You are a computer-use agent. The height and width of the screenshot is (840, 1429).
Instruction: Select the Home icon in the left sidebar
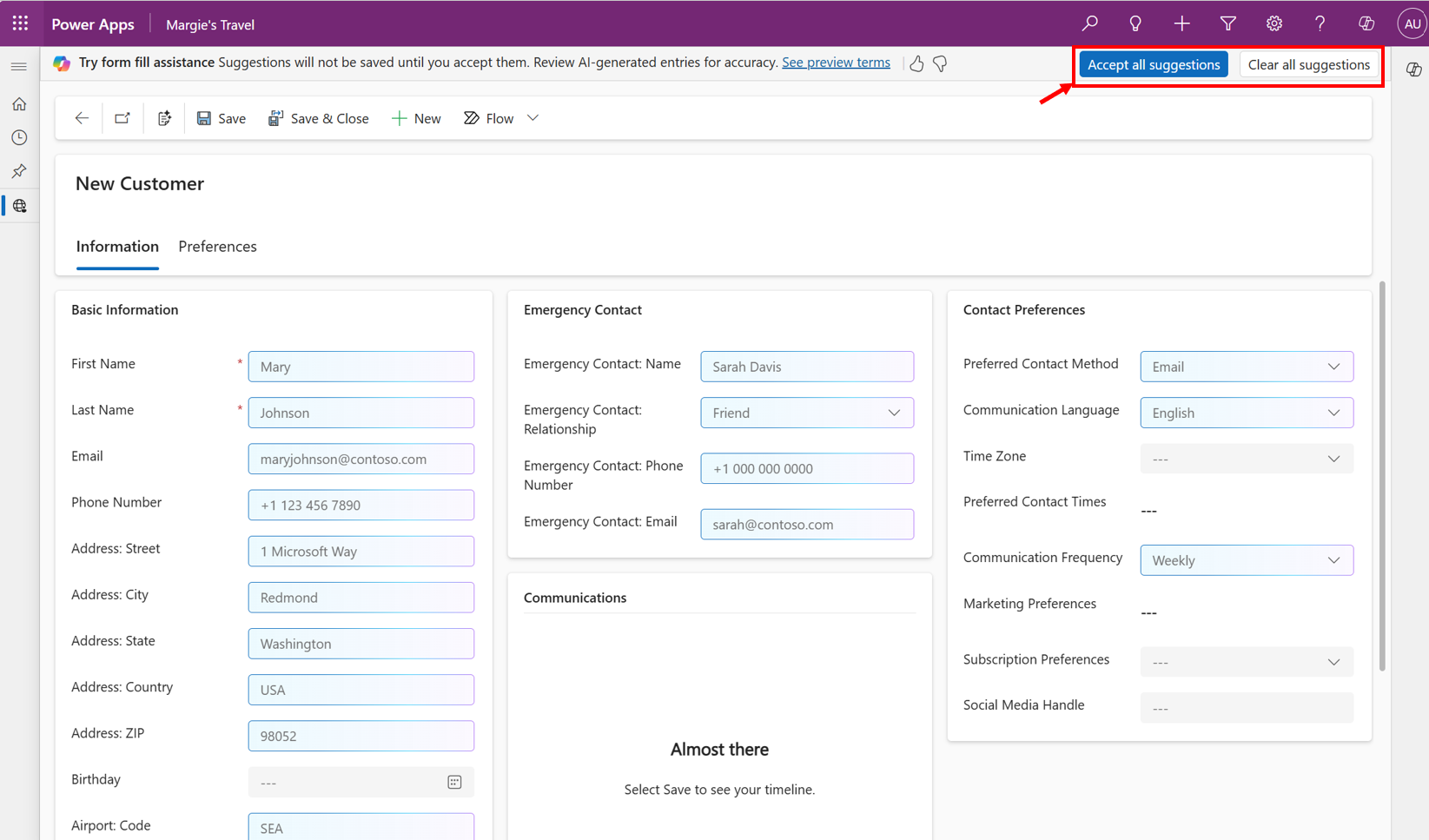[x=19, y=103]
